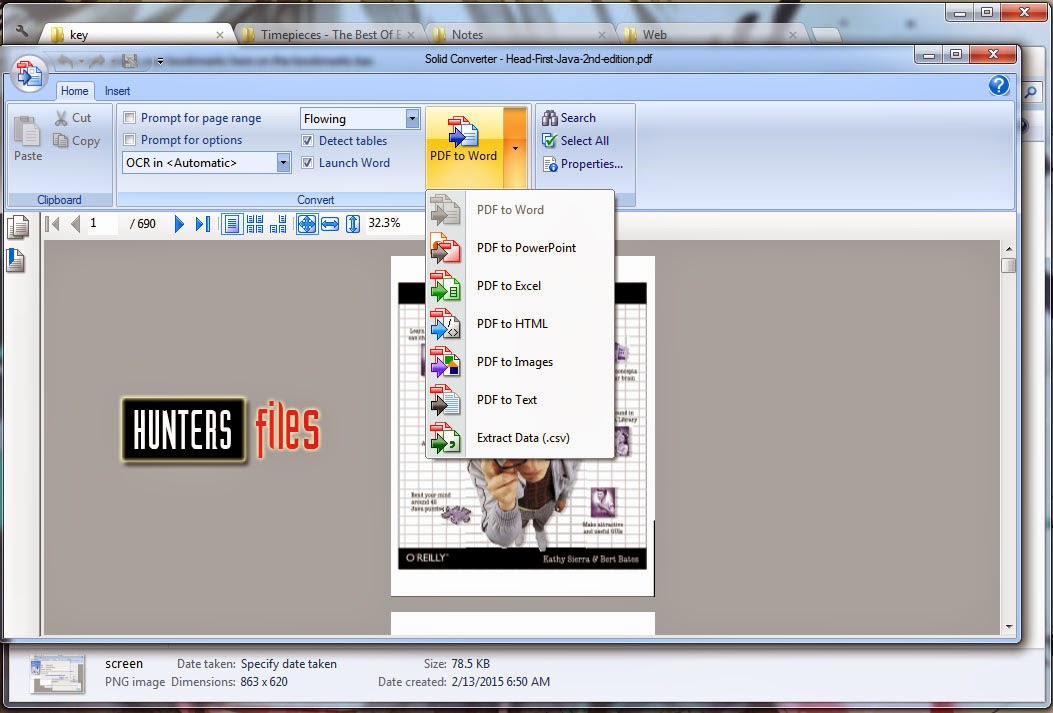Uncheck Detect tables checkbox
Screen dimensions: 1053x713
click(x=308, y=140)
